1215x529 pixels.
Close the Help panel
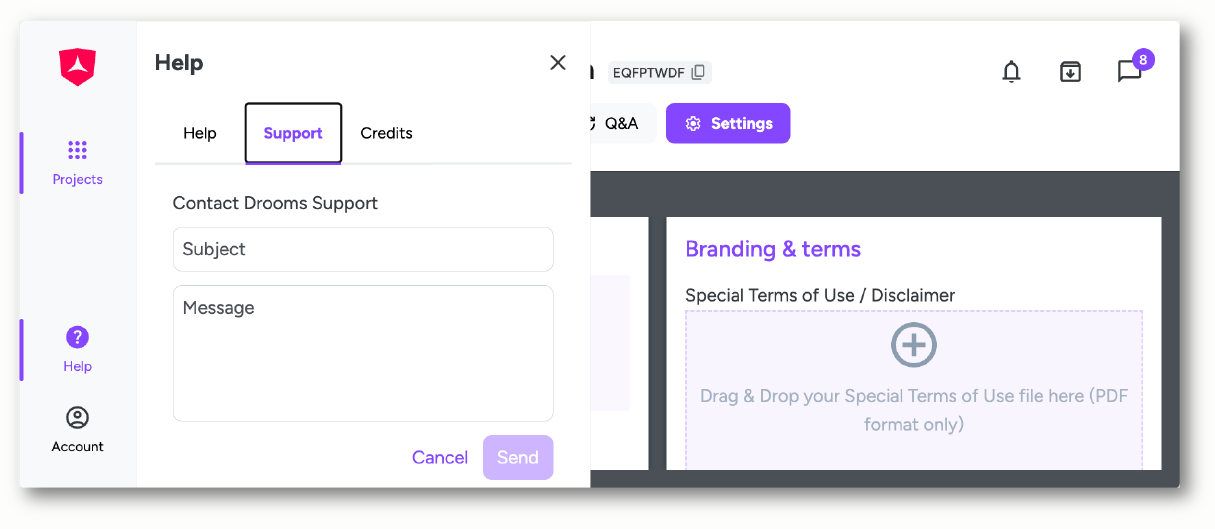(x=558, y=63)
